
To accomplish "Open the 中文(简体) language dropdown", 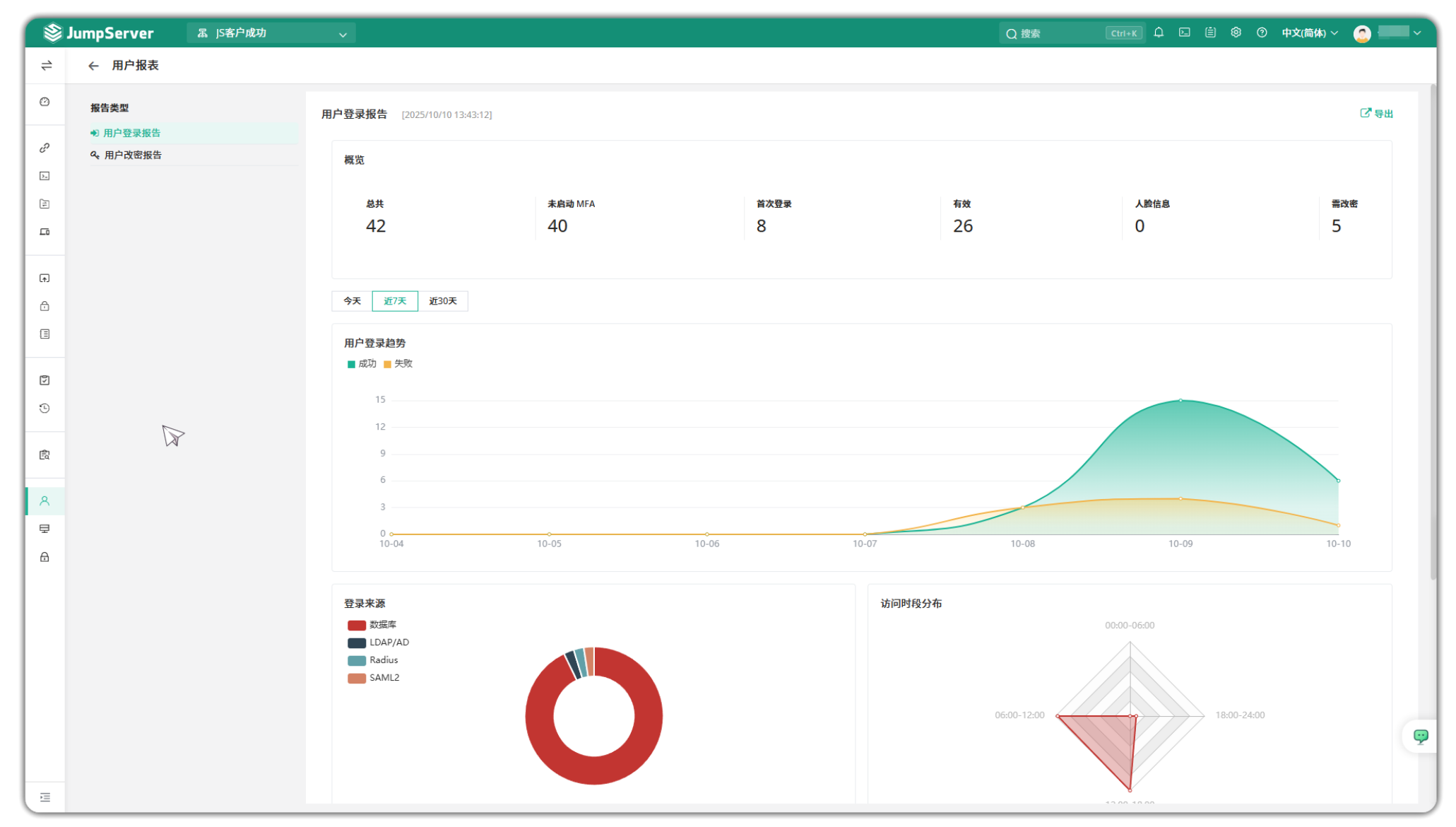I will 1310,33.
